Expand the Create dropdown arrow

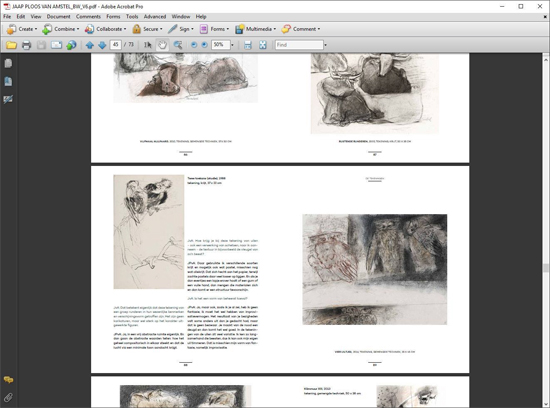point(36,29)
